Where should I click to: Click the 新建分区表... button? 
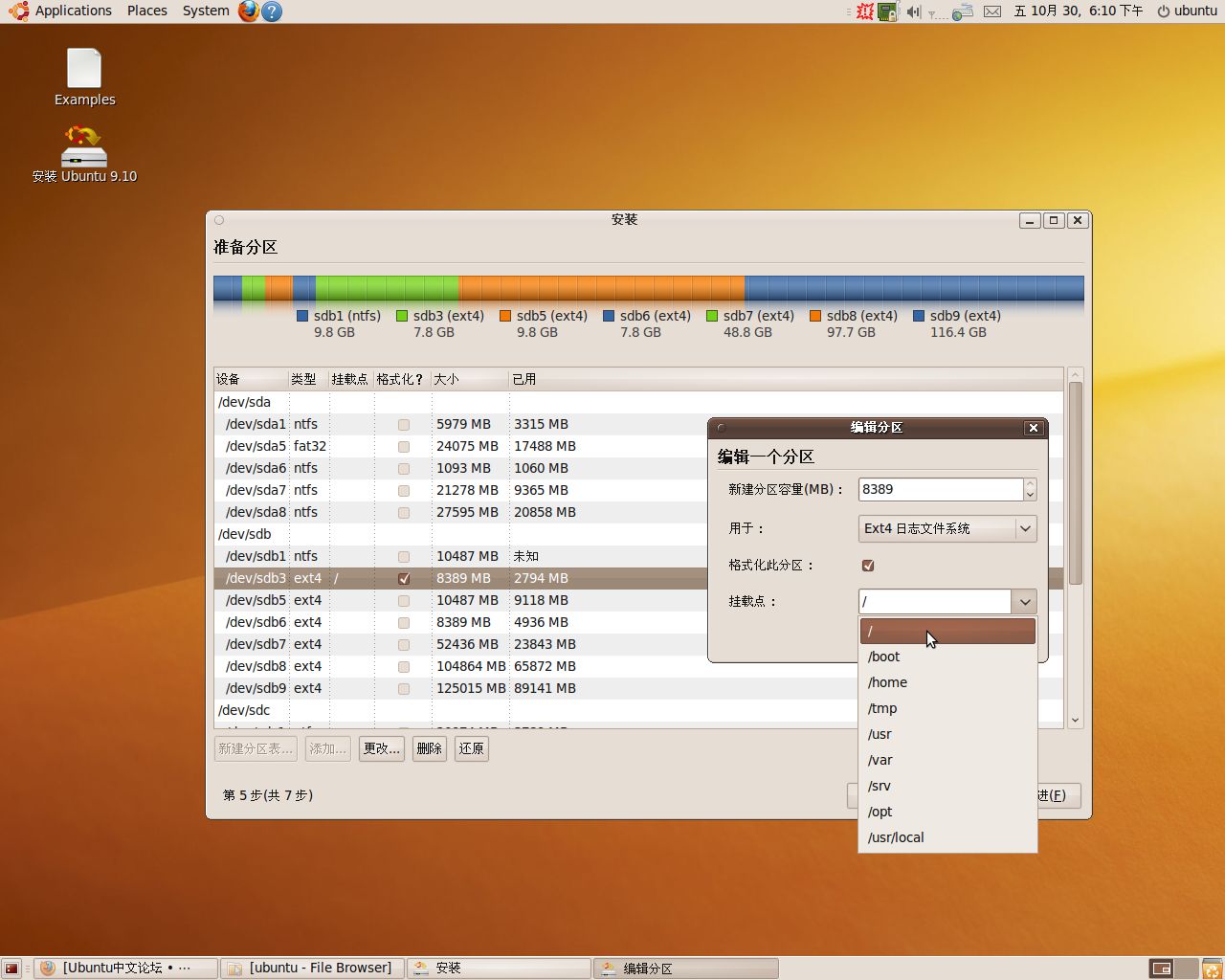pos(256,748)
